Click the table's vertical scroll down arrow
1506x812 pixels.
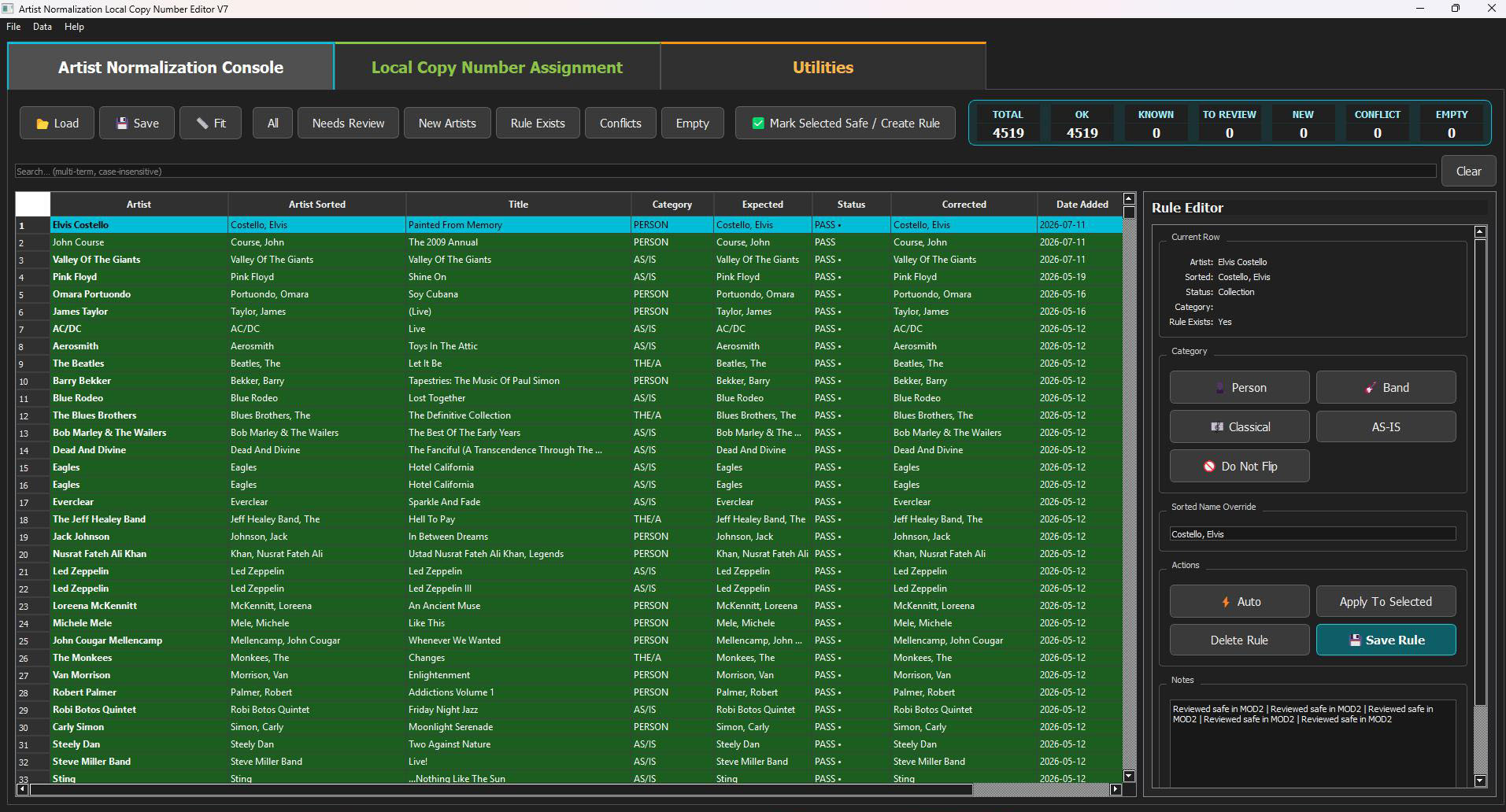[x=1129, y=777]
